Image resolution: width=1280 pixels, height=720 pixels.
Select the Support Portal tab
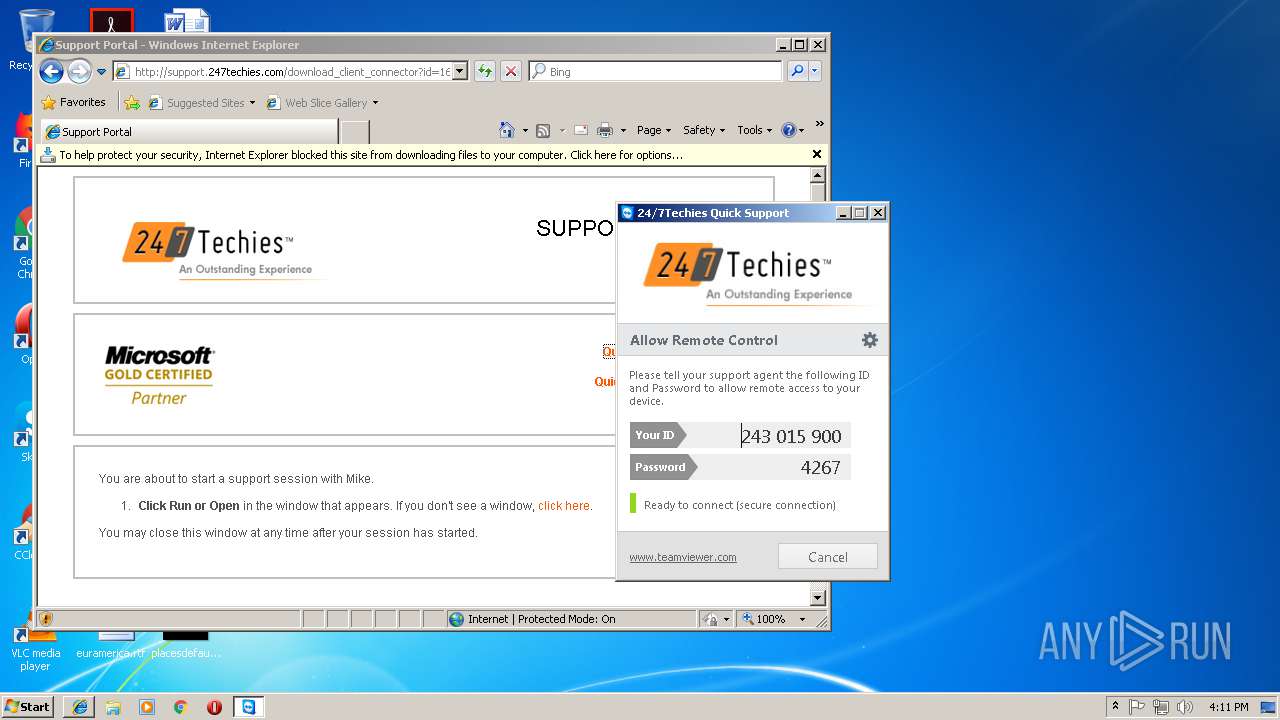189,132
